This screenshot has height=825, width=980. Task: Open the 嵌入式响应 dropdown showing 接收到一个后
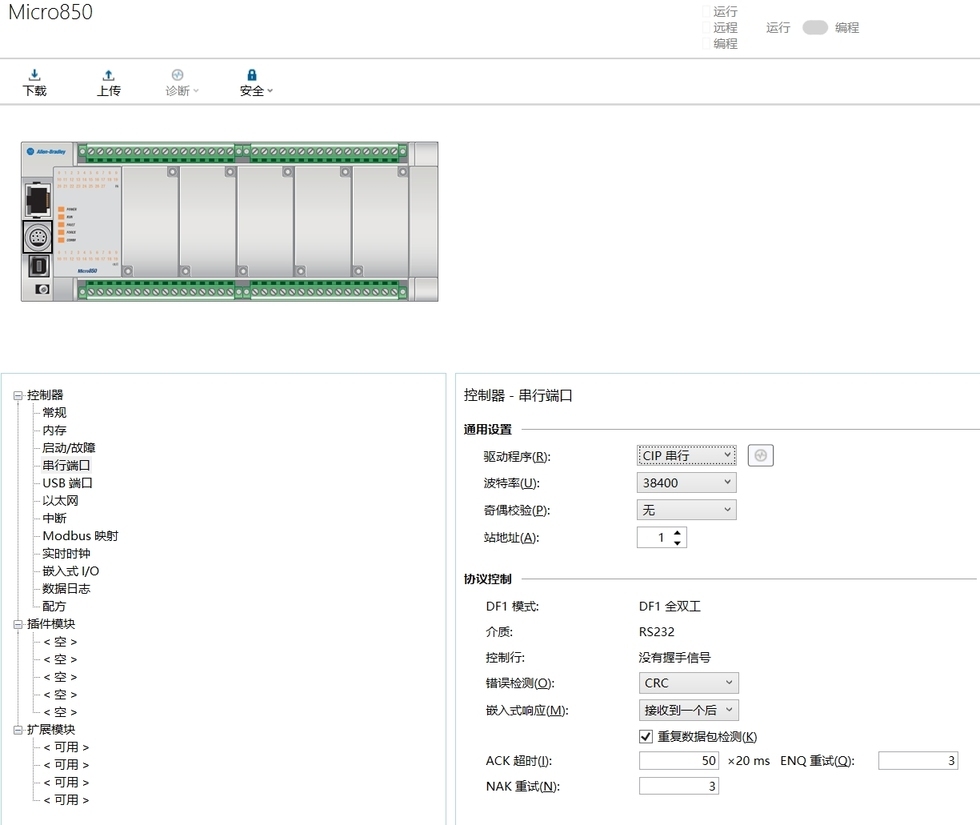(x=689, y=710)
